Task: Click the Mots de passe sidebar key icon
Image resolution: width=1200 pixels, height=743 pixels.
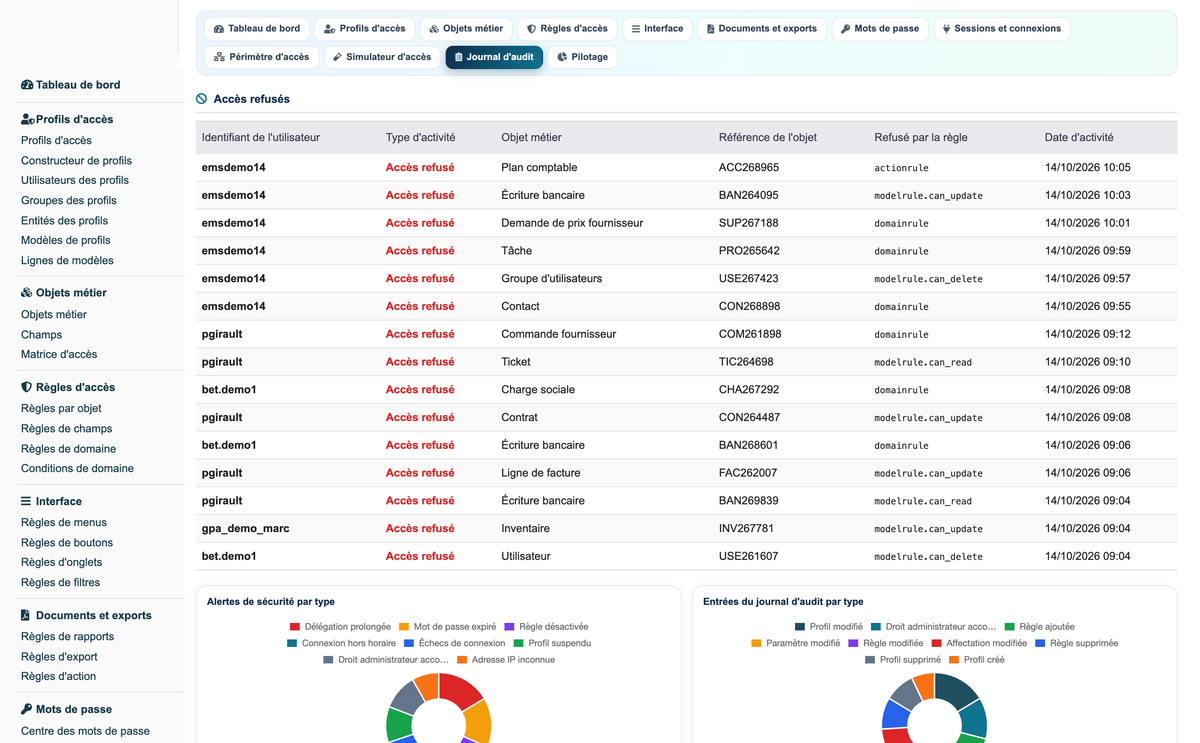Action: tap(26, 709)
